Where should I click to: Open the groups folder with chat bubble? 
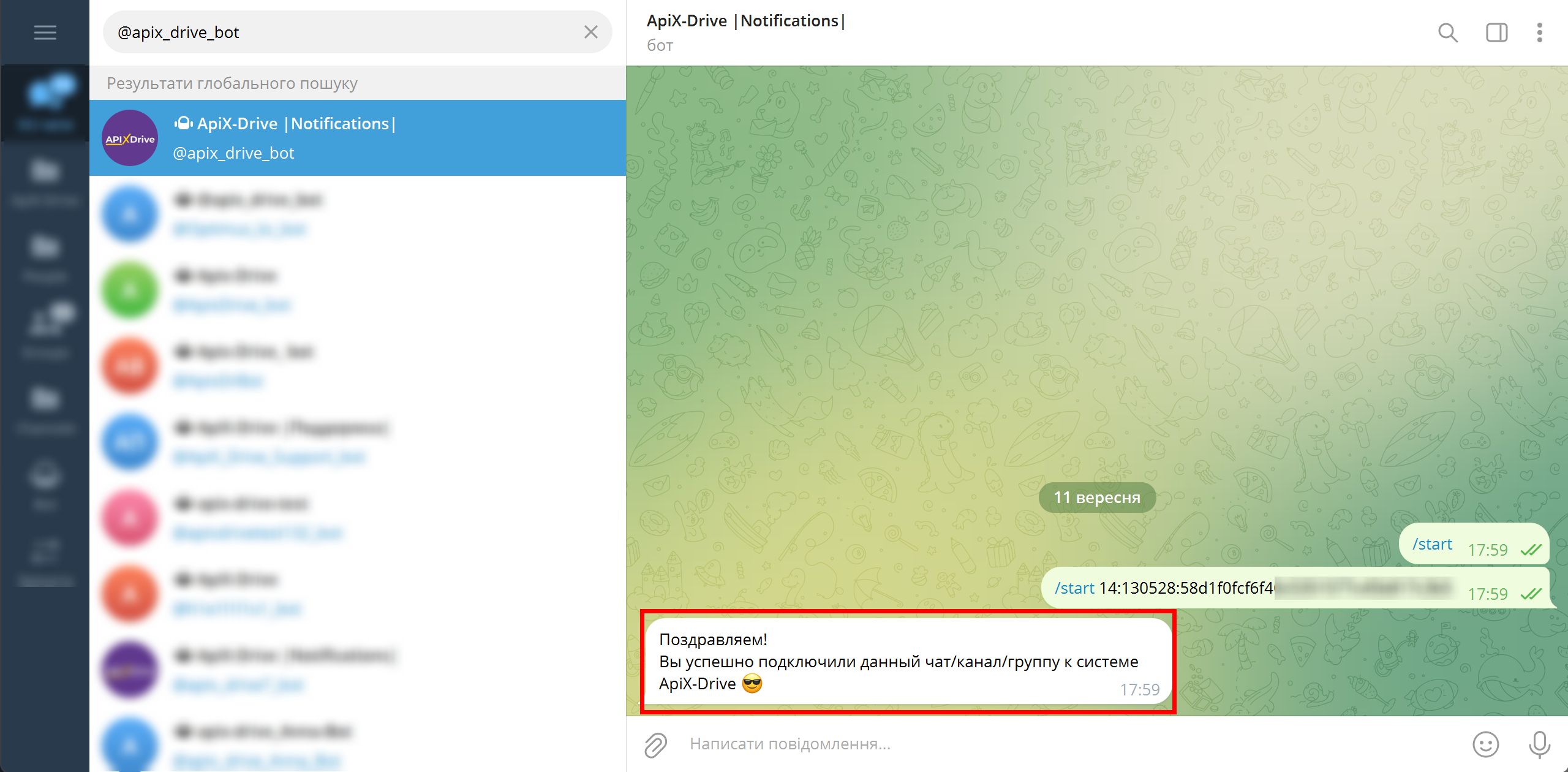pos(45,331)
